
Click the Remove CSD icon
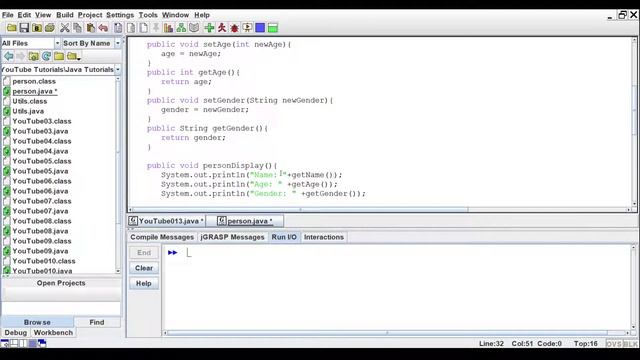(x=131, y=28)
